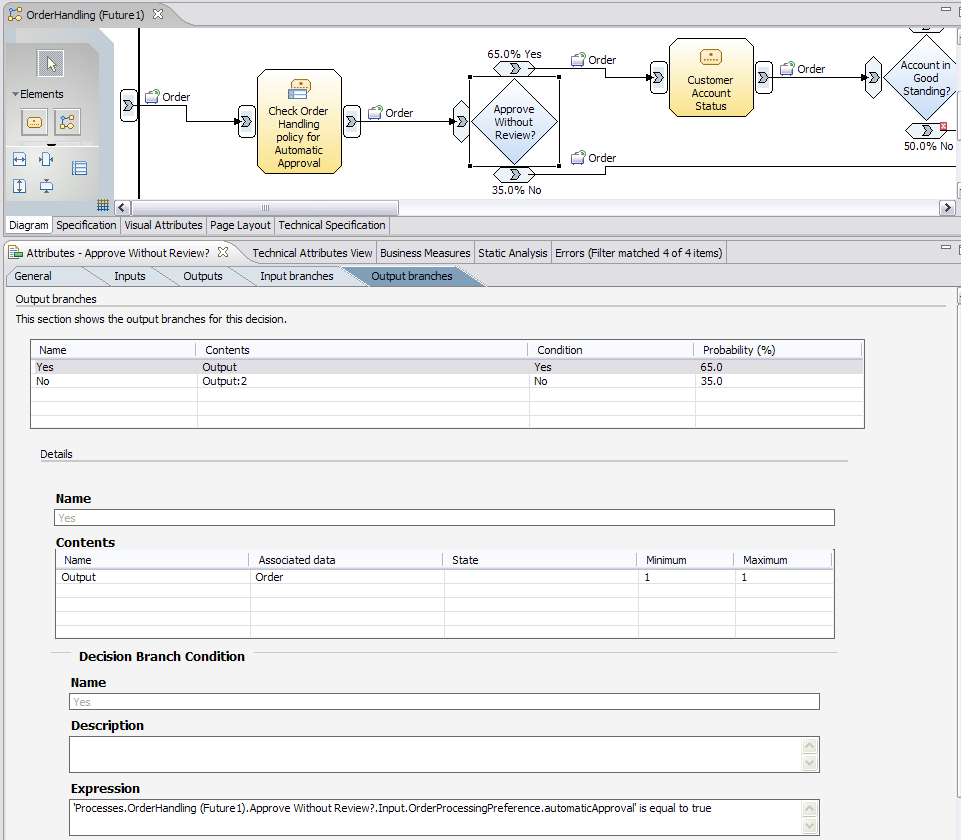Click the diagram scroll left arrow
The width and height of the screenshot is (961, 840).
click(121, 208)
